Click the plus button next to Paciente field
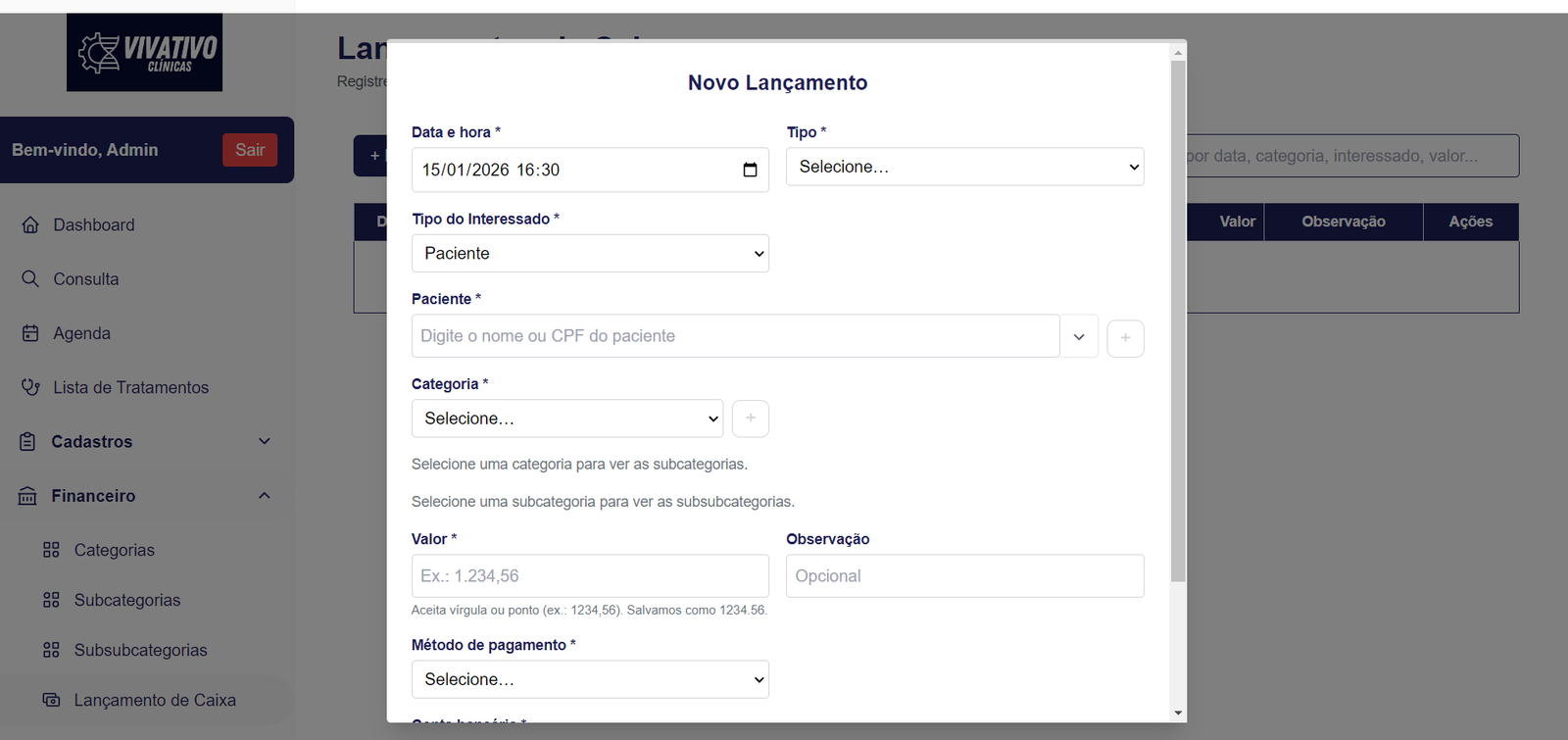Viewport: 1568px width, 740px height. [x=1125, y=338]
